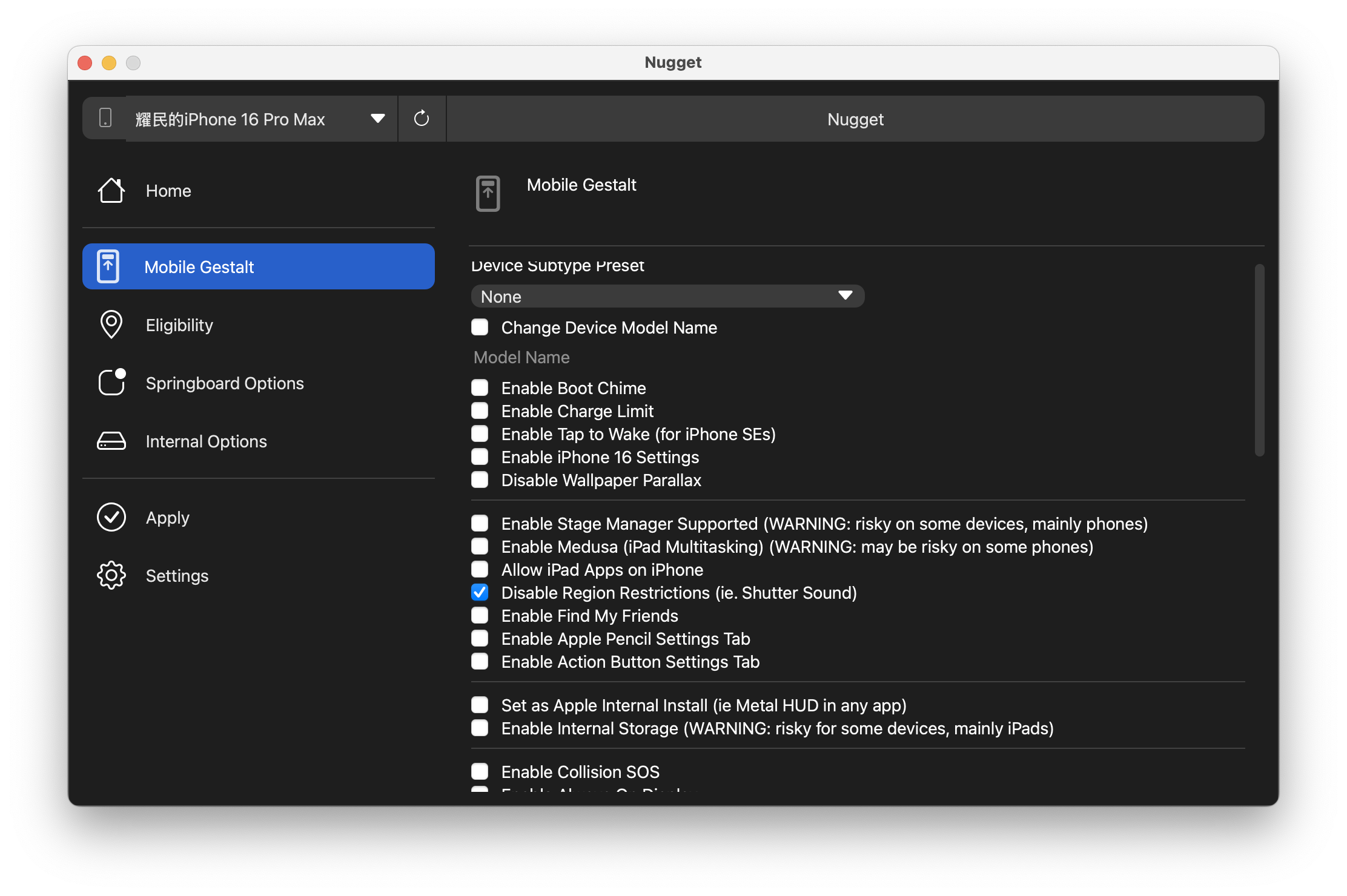This screenshot has height=896, width=1347.
Task: Click the Settings gear icon
Action: pos(111,575)
